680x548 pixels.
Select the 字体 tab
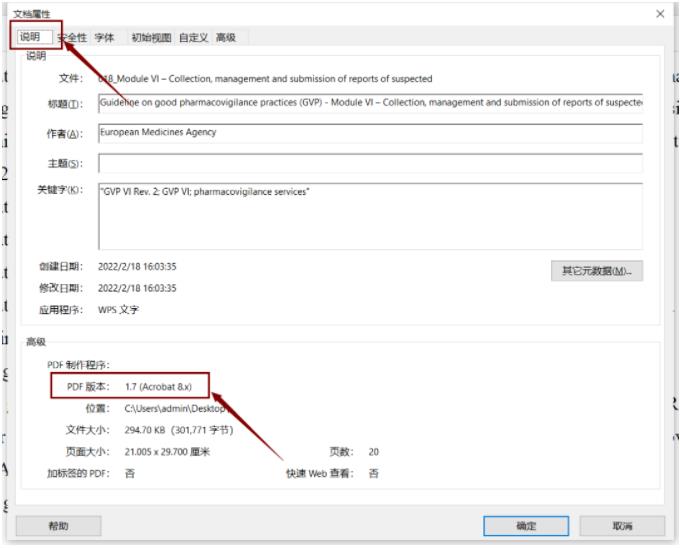point(104,38)
